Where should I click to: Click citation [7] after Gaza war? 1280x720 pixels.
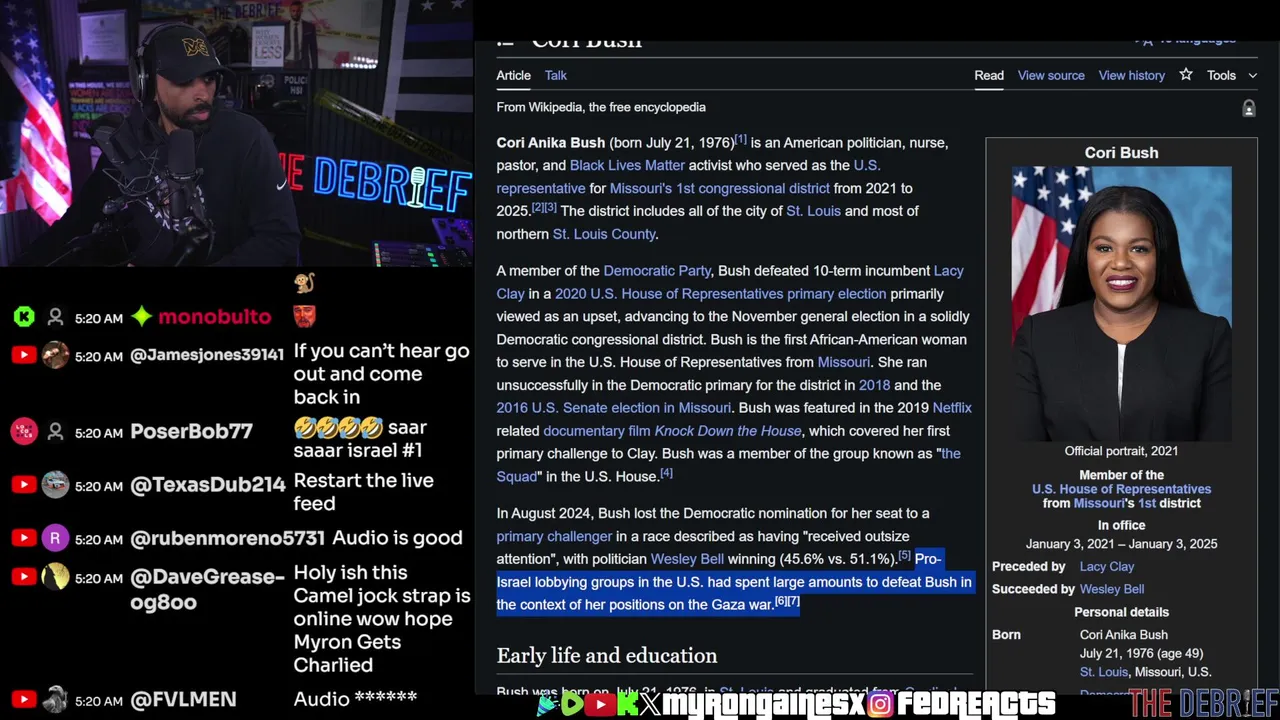[793, 601]
